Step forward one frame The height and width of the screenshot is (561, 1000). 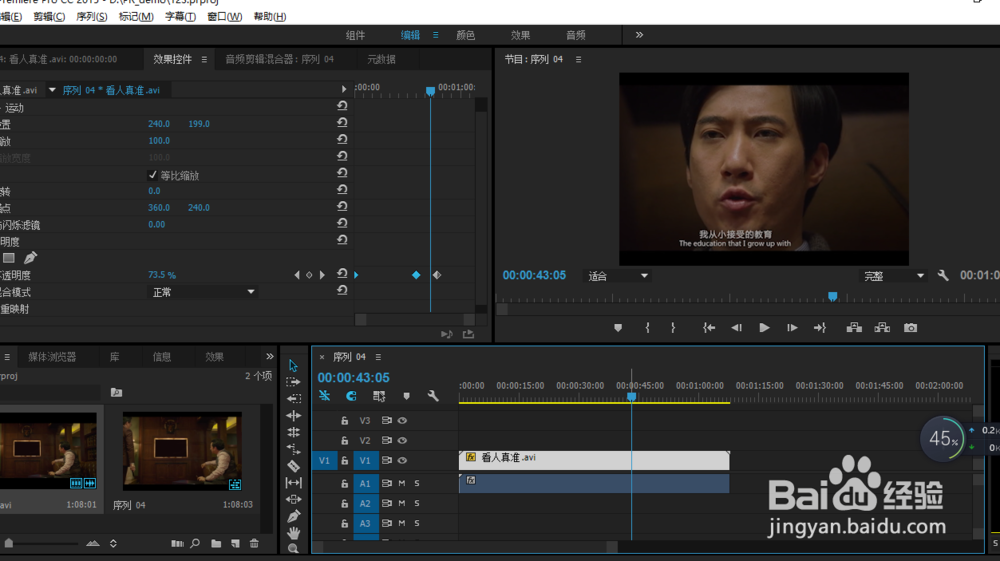point(792,328)
